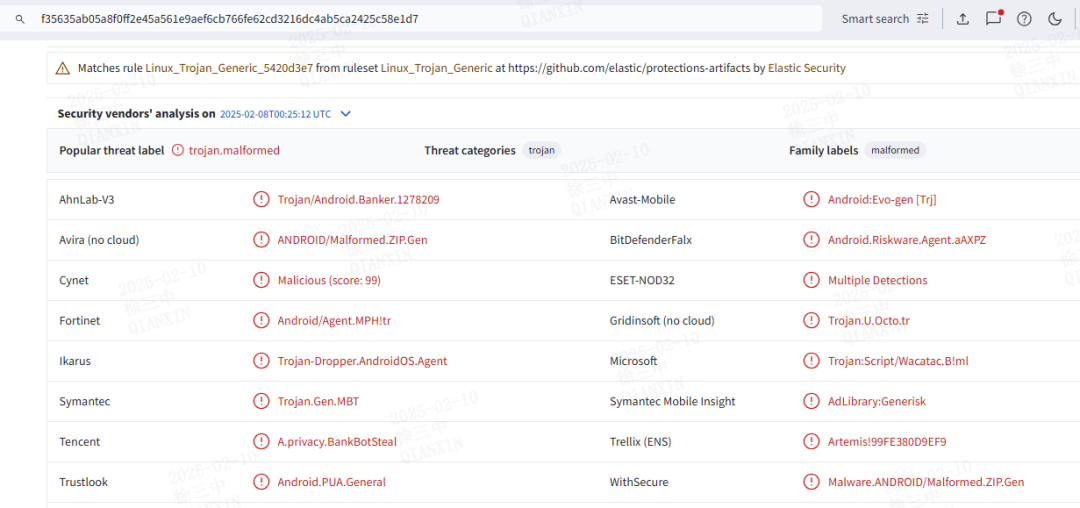Click the Avira (no cloud) vendor name

(x=99, y=240)
